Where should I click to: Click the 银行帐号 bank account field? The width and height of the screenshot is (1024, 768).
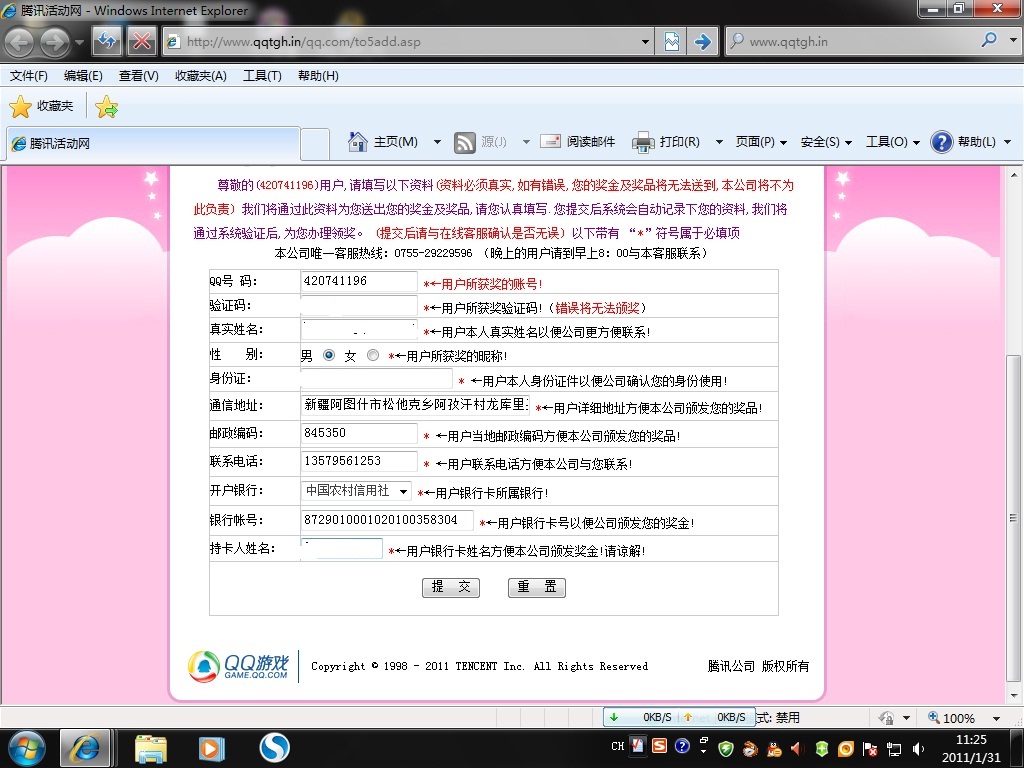tap(387, 520)
